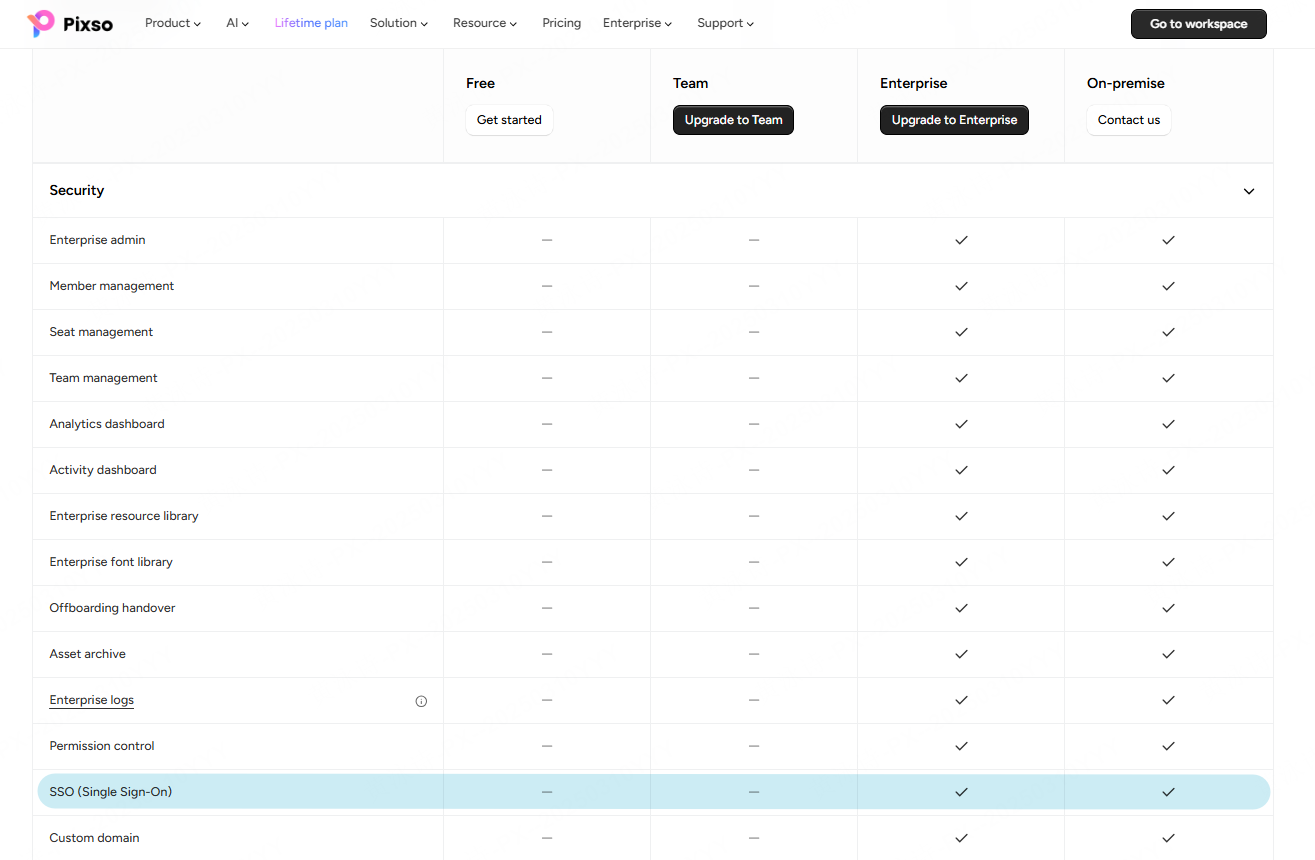Click the Pixso logo icon

(x=41, y=23)
